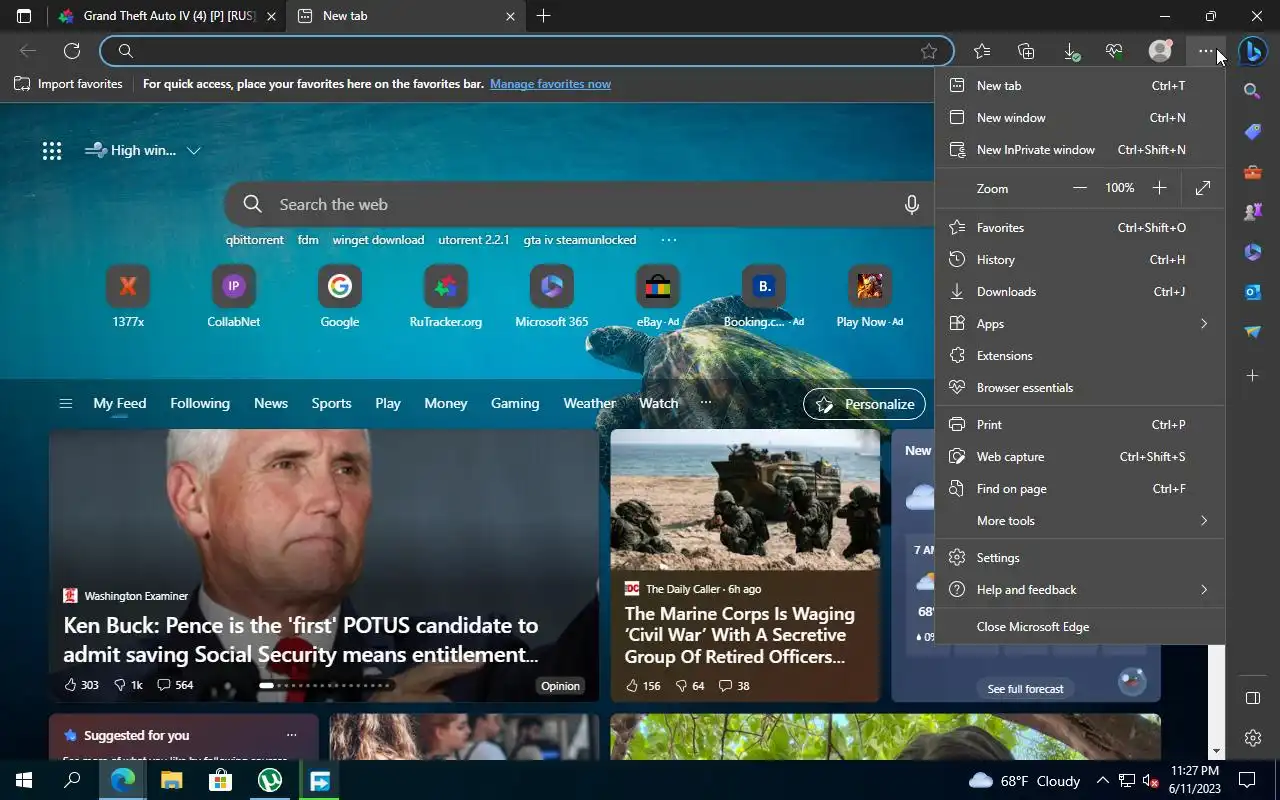This screenshot has width=1280, height=800.
Task: Select History from the menu
Action: (x=1079, y=260)
